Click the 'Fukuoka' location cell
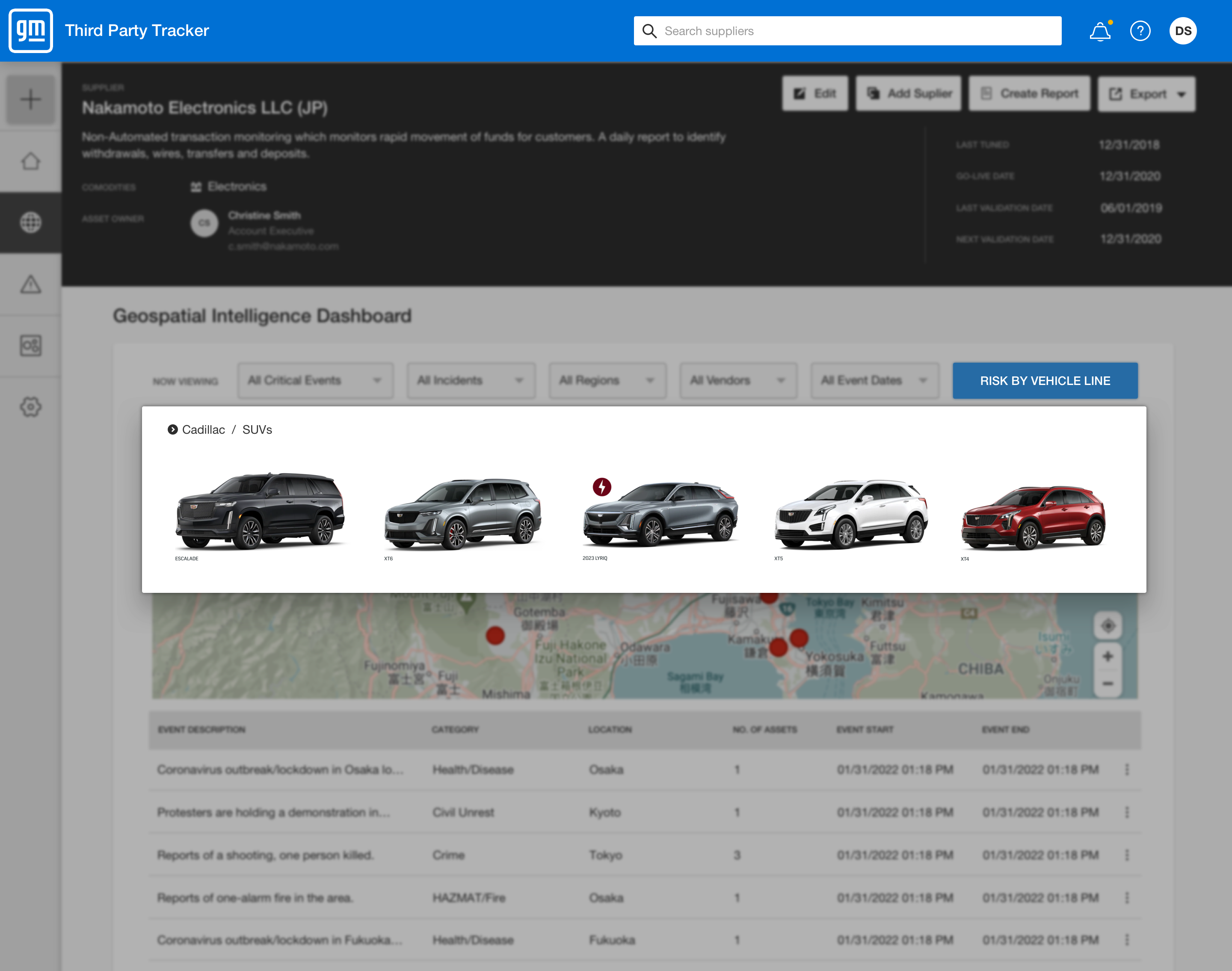 point(612,940)
